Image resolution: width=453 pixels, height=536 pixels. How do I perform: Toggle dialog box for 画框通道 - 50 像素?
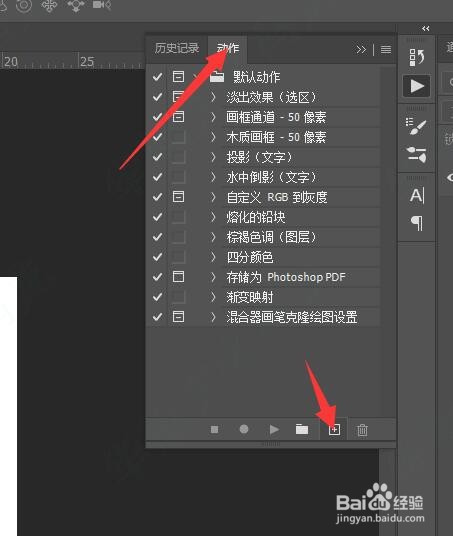pos(178,117)
